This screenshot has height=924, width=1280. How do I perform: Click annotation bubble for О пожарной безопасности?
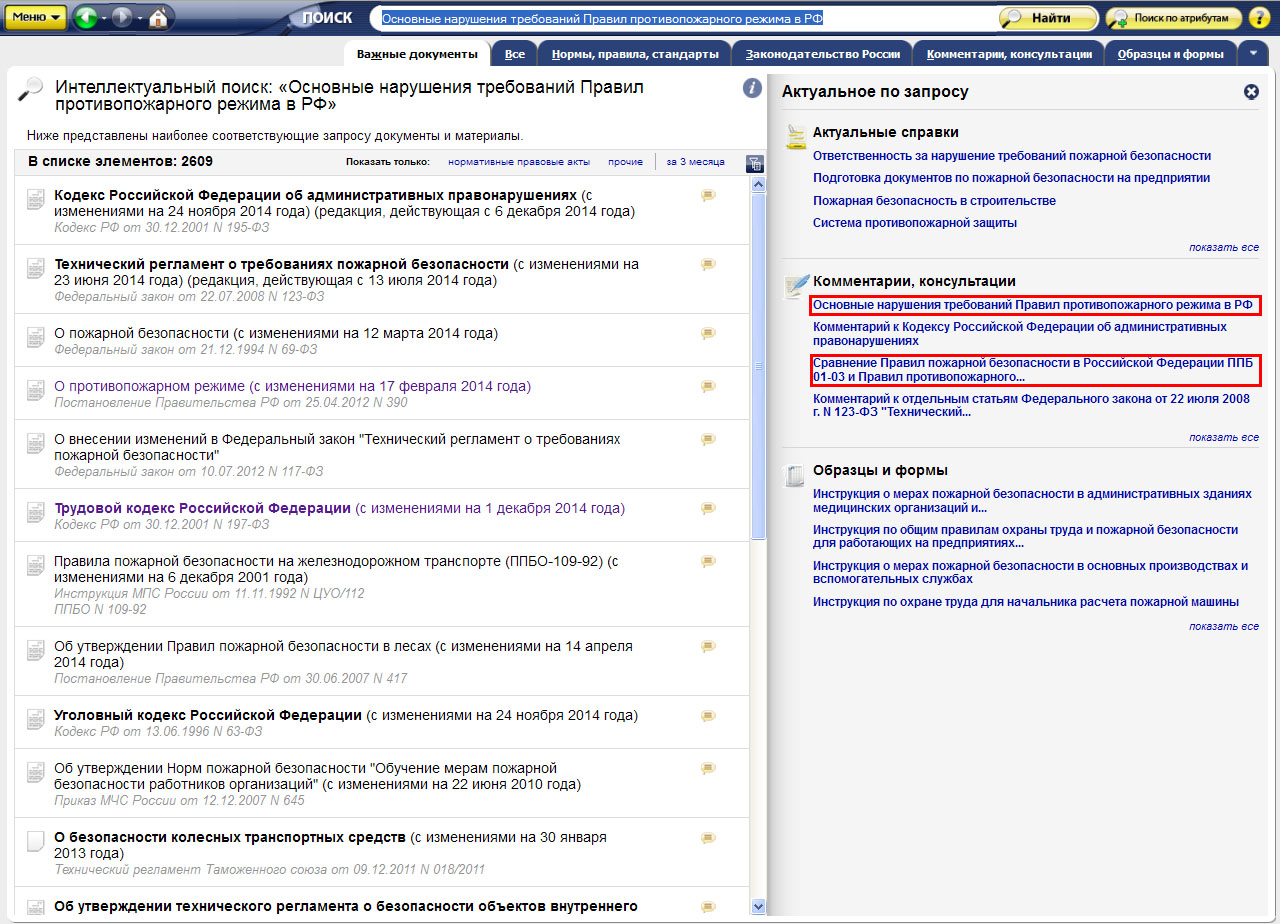click(709, 334)
